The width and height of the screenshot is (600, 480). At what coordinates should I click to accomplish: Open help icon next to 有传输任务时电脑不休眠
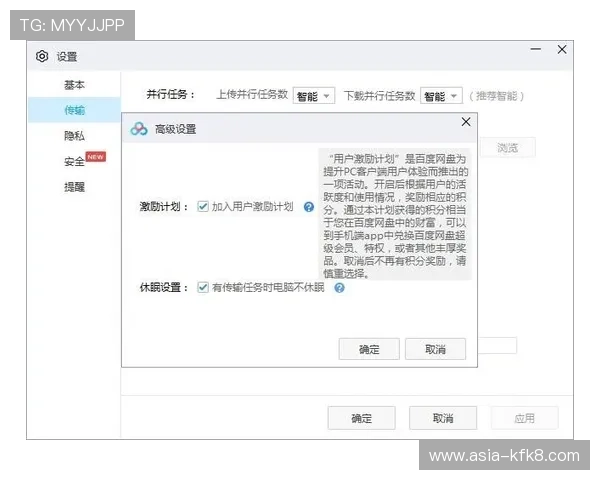[339, 287]
